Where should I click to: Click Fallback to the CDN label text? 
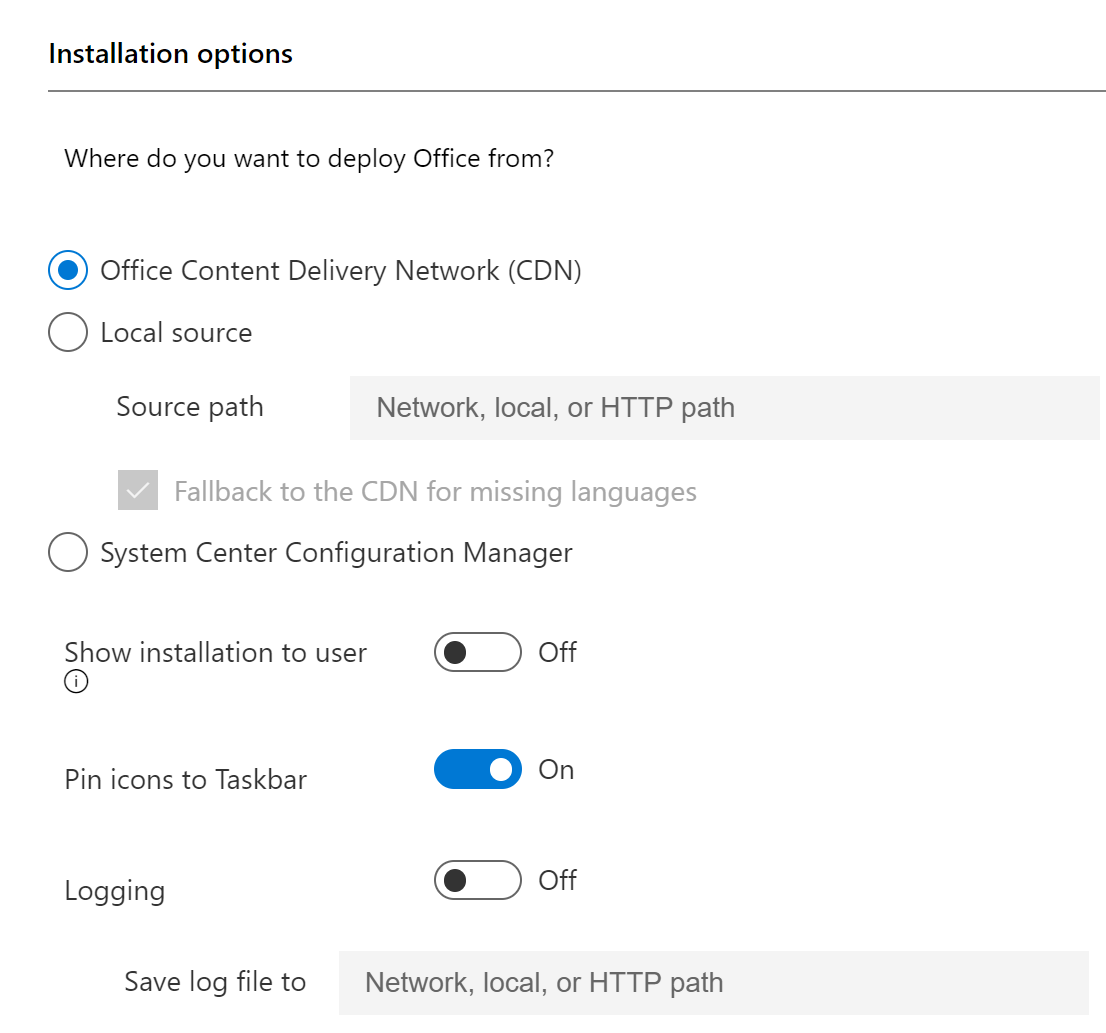coord(435,492)
